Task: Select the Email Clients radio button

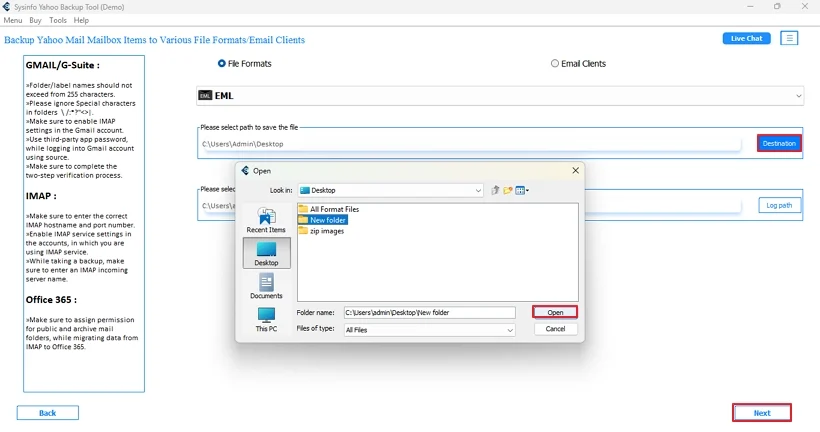Action: 554,63
